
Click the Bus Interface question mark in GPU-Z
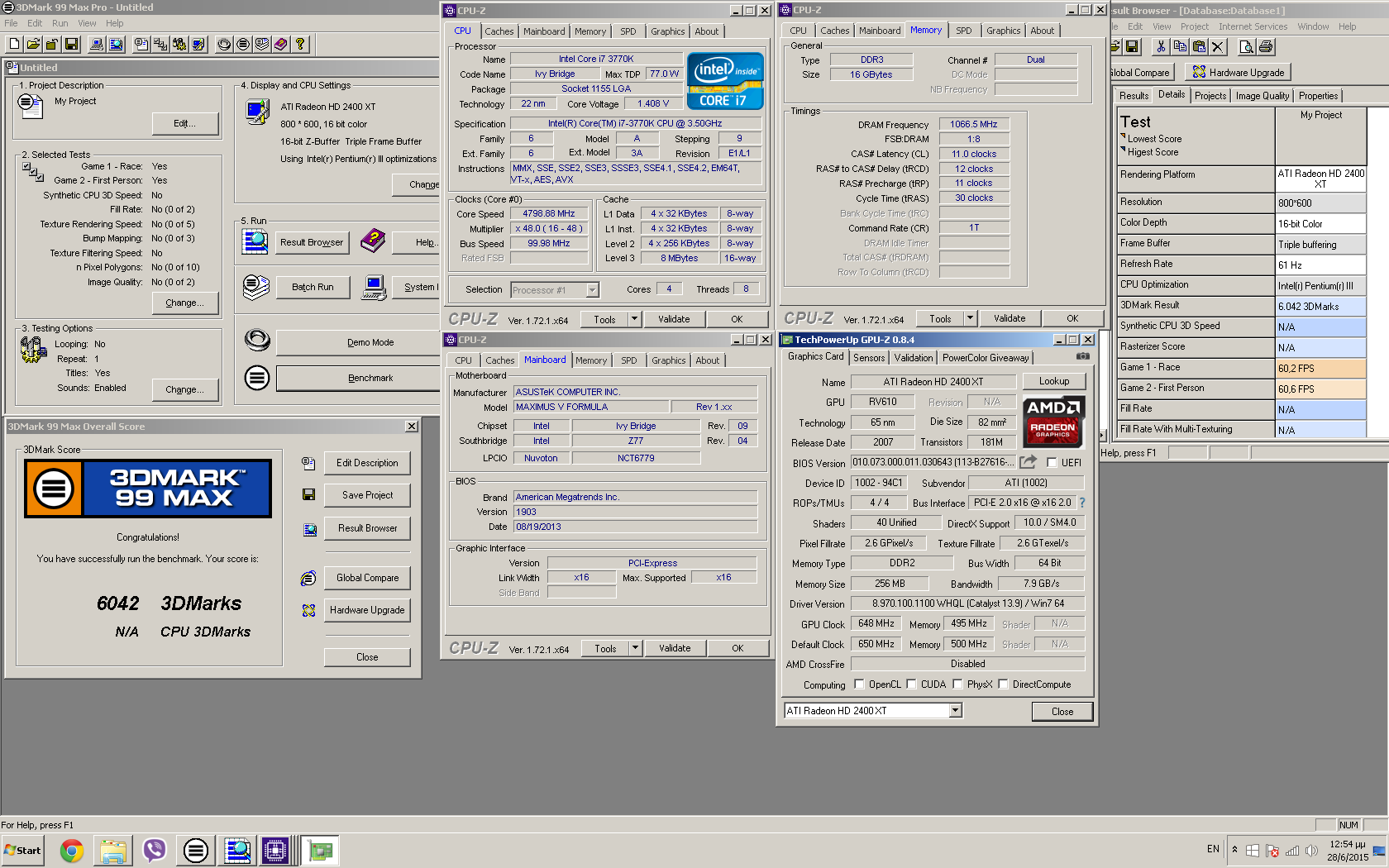pos(1081,502)
